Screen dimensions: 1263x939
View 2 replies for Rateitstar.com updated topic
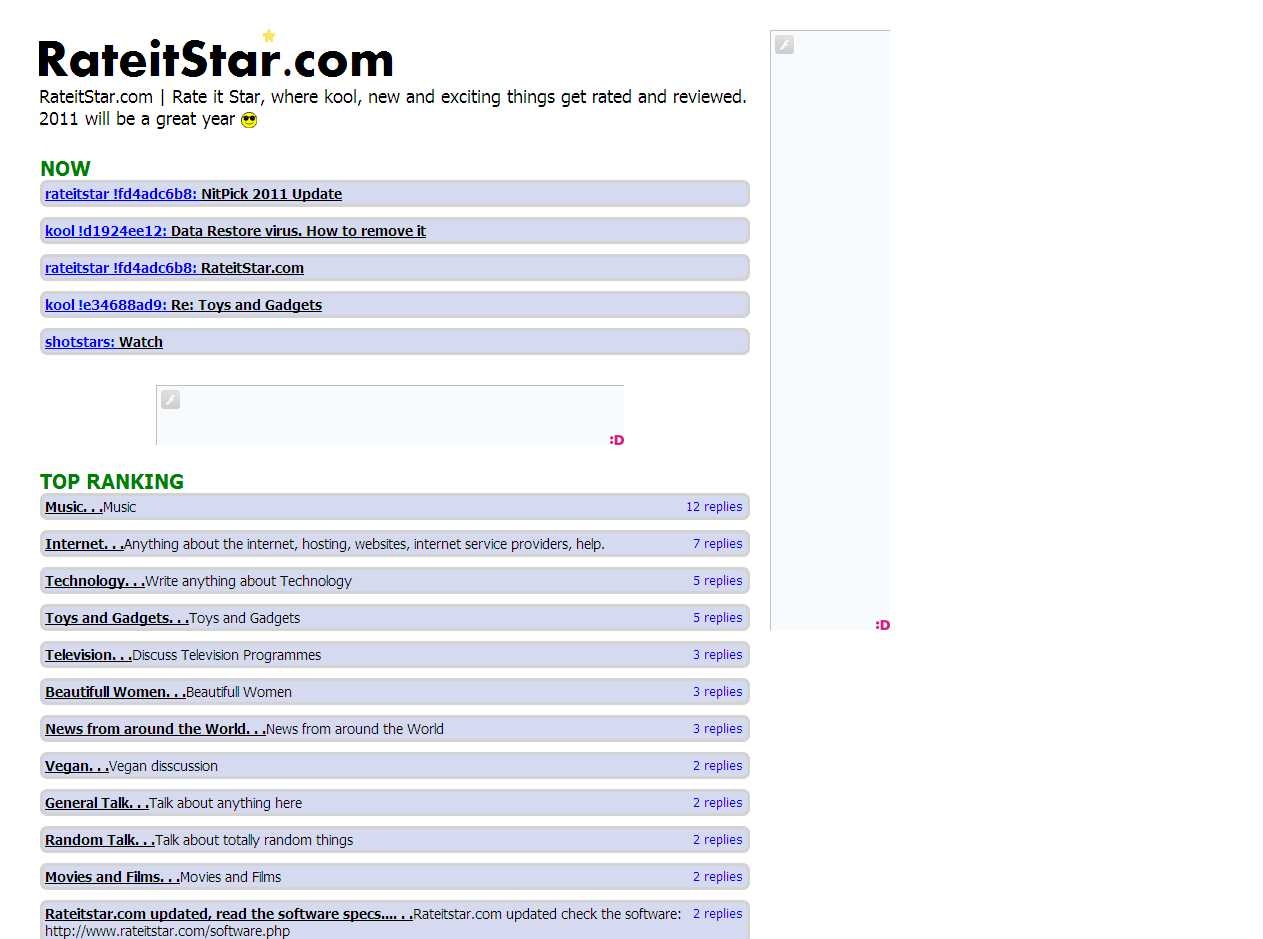point(718,914)
